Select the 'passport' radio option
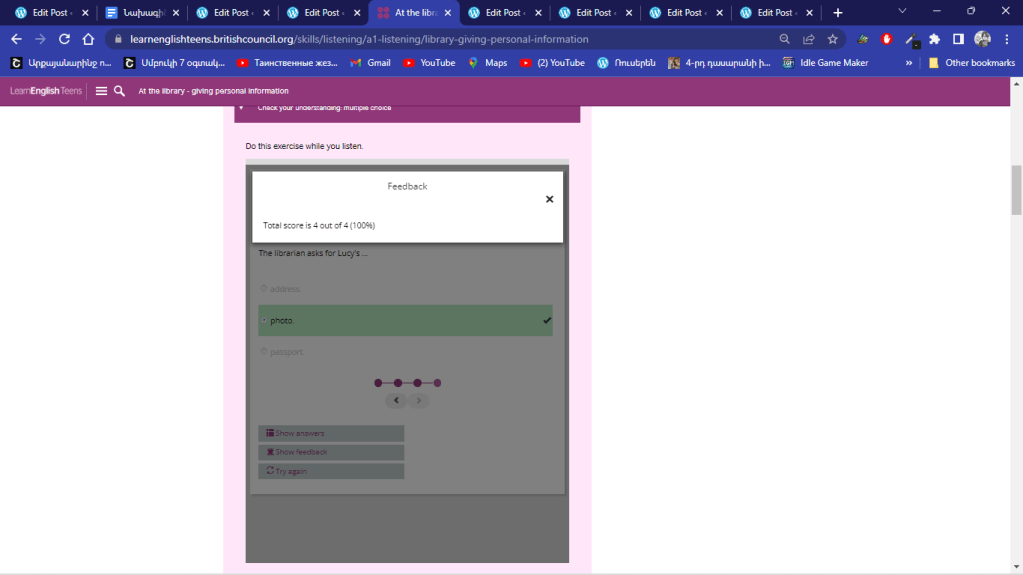The width and height of the screenshot is (1023, 575). [264, 352]
